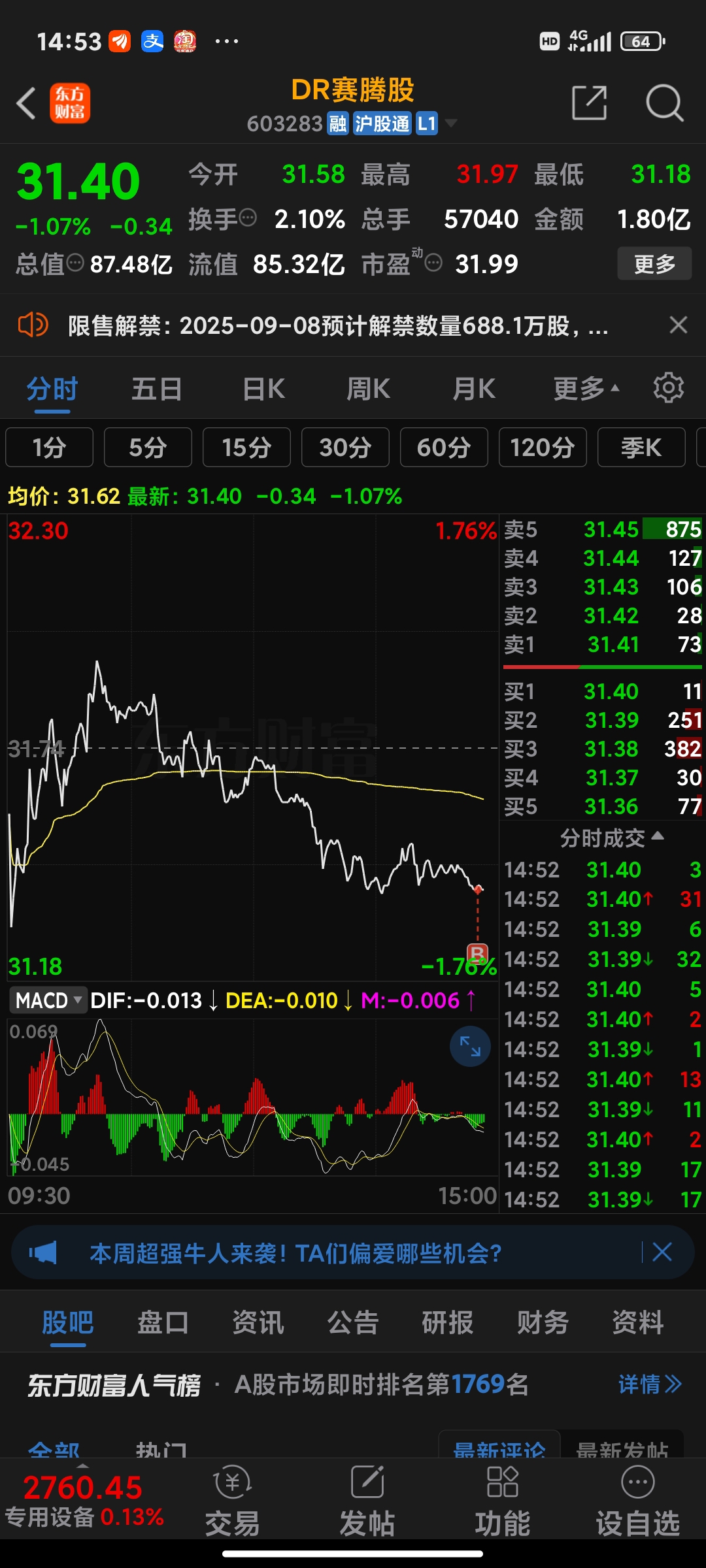Open 详情 popularity ranking link

pyautogui.click(x=650, y=1384)
